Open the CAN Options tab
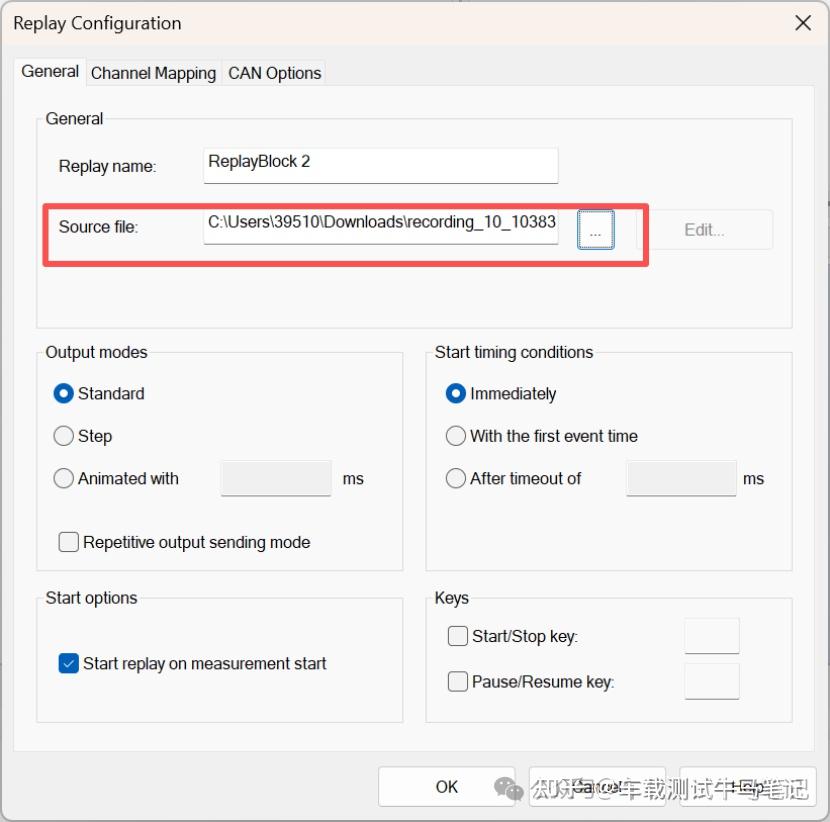 tap(274, 73)
